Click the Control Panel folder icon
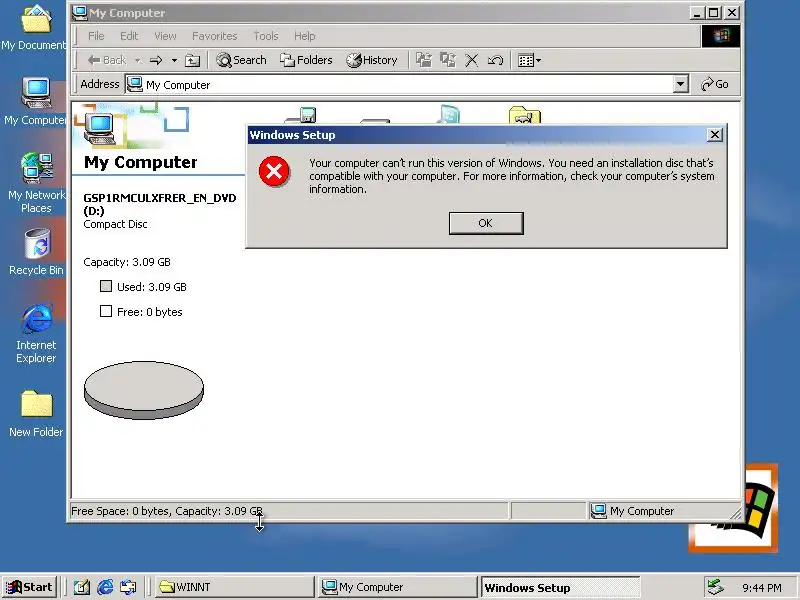 (x=524, y=115)
